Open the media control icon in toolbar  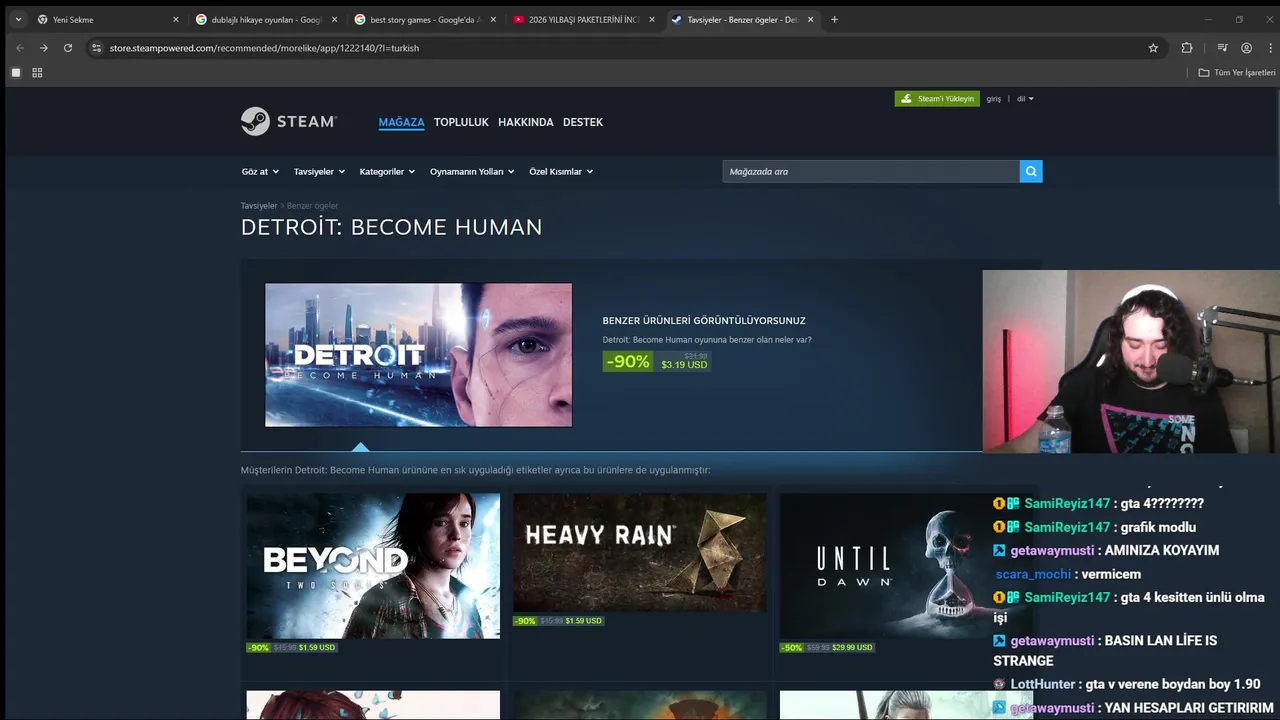tap(1222, 48)
